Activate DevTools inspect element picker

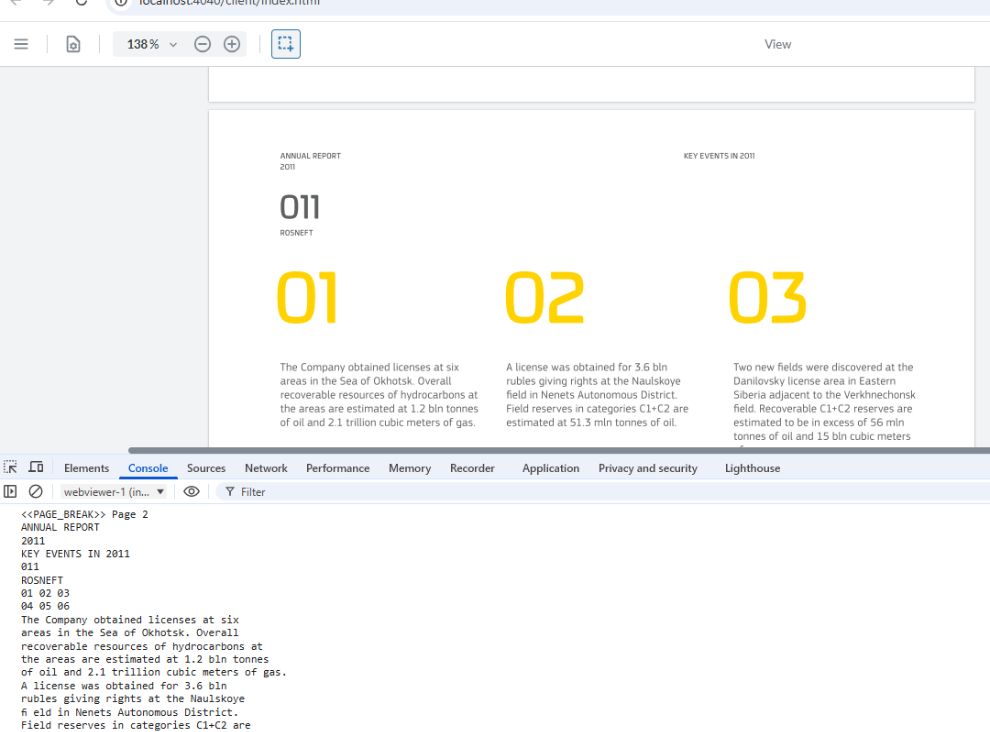coord(11,467)
